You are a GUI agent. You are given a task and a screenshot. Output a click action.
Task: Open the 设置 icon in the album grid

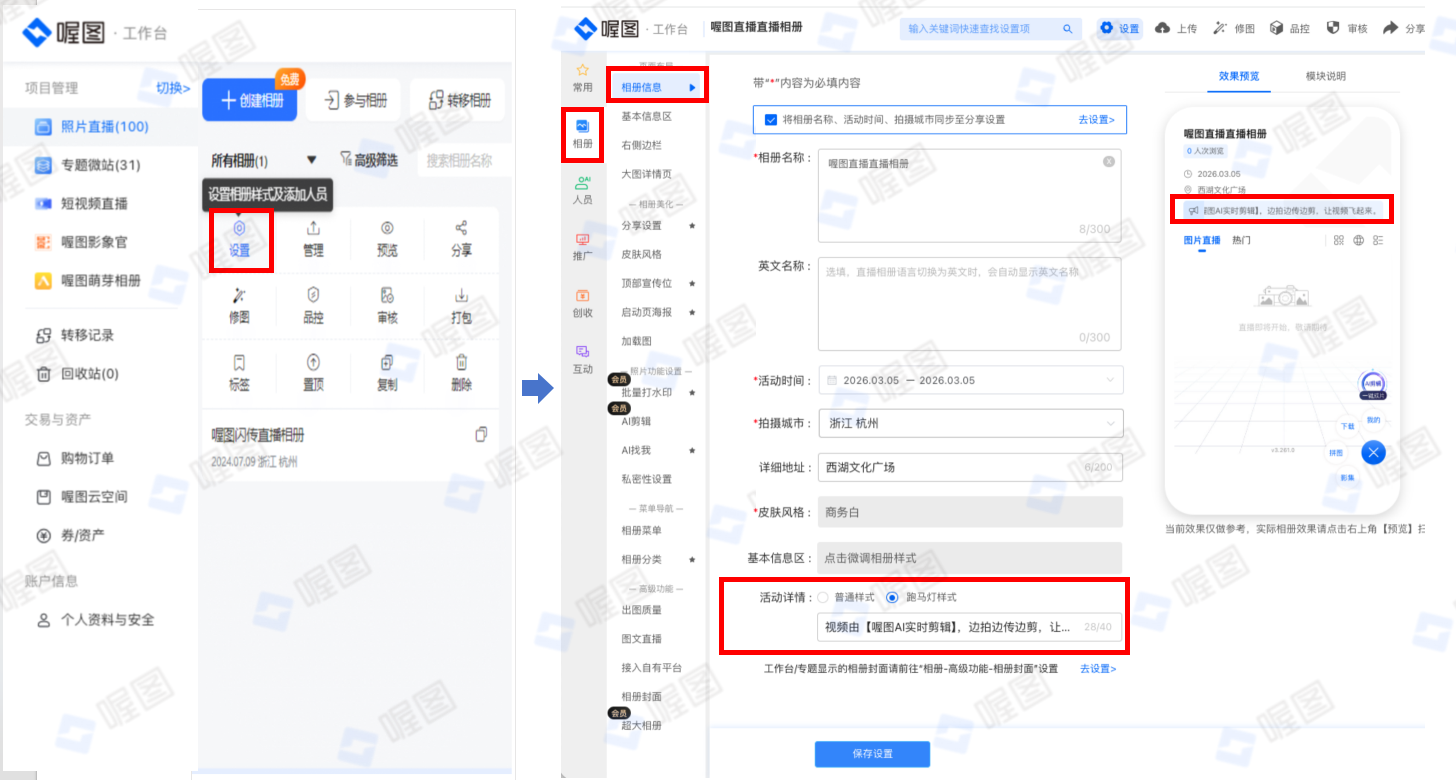(239, 228)
